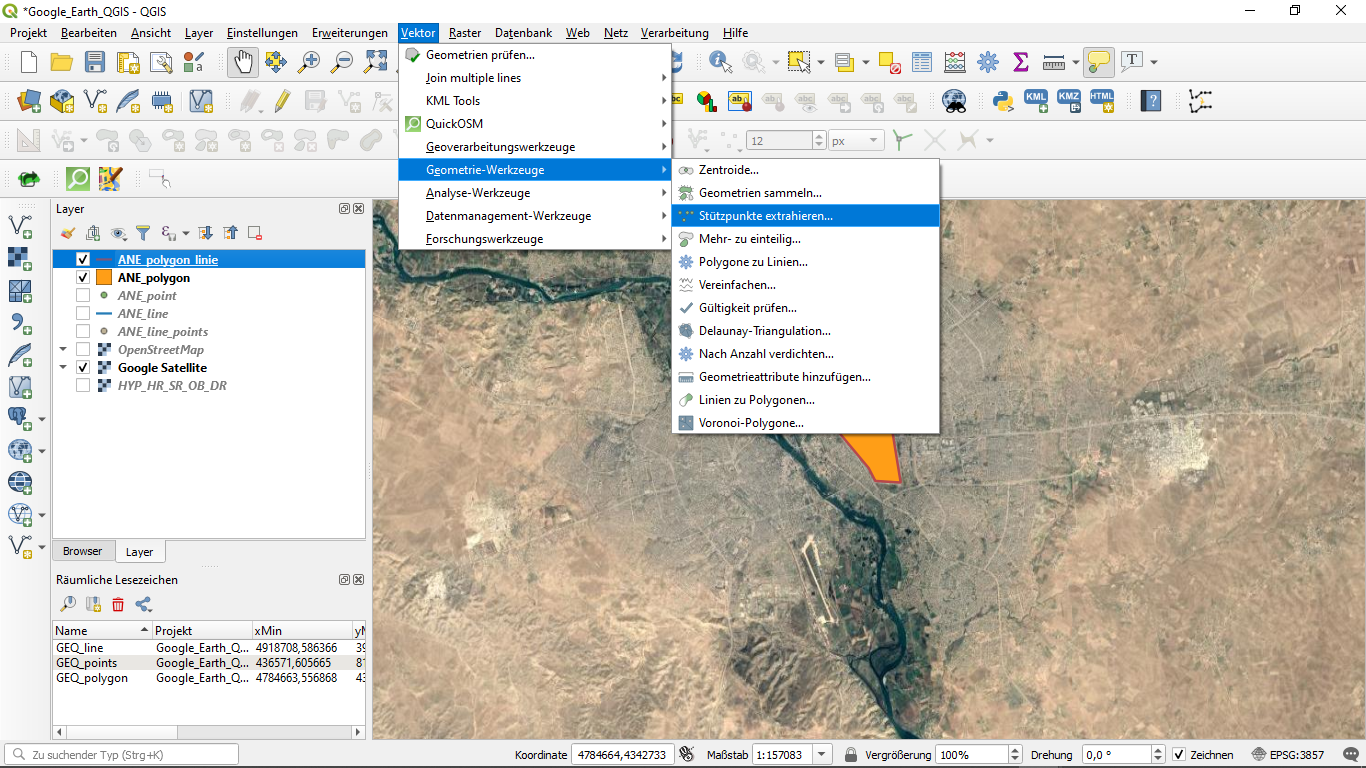Open the Maßstab scale dropdown

click(x=822, y=755)
